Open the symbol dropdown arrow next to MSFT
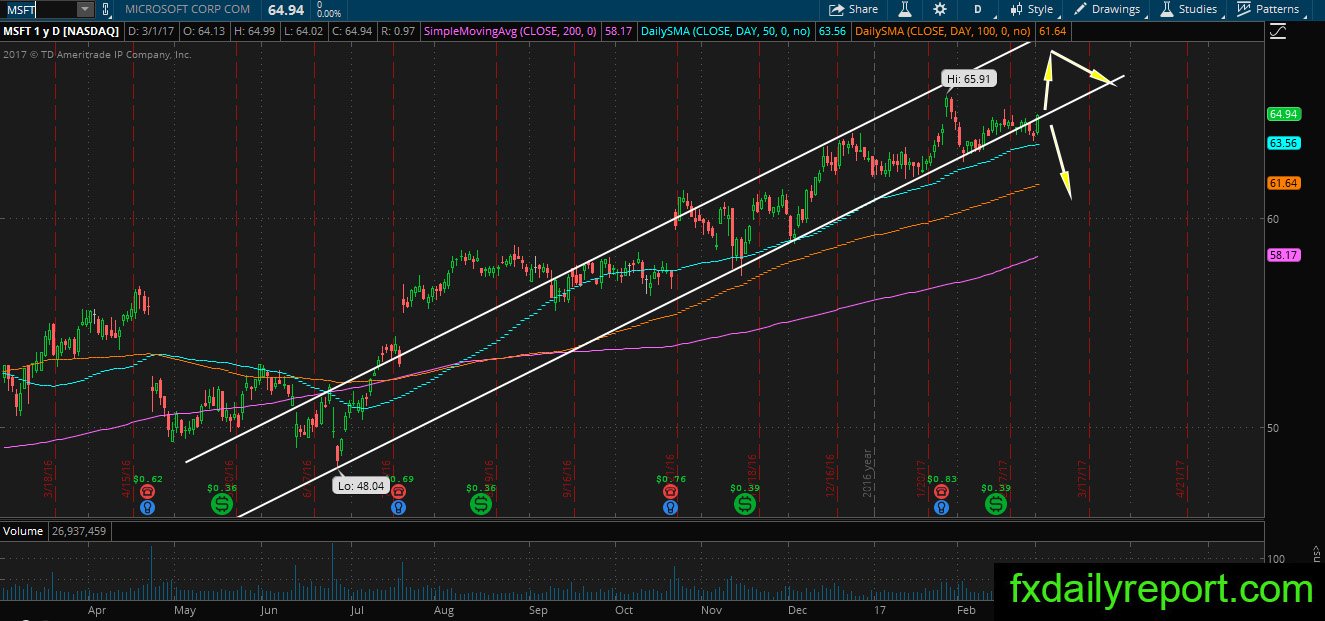The image size is (1325, 621). pyautogui.click(x=84, y=9)
